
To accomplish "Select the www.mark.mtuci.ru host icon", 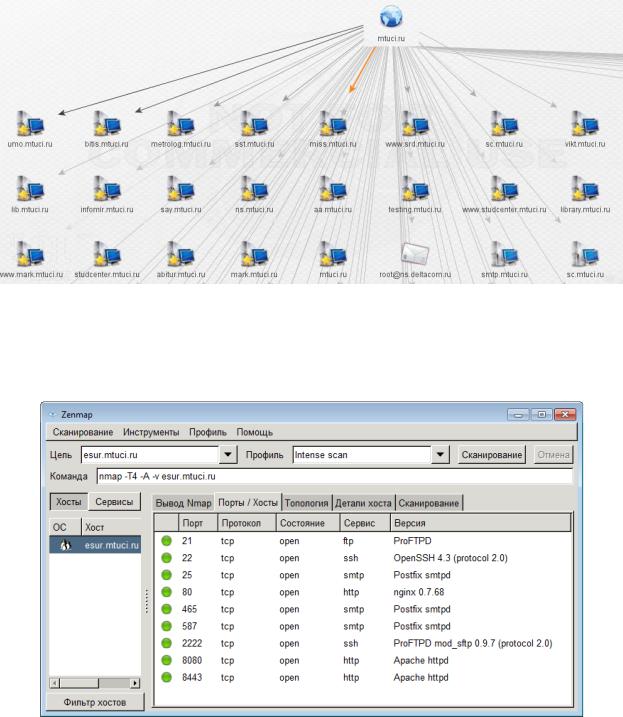I will [30, 254].
